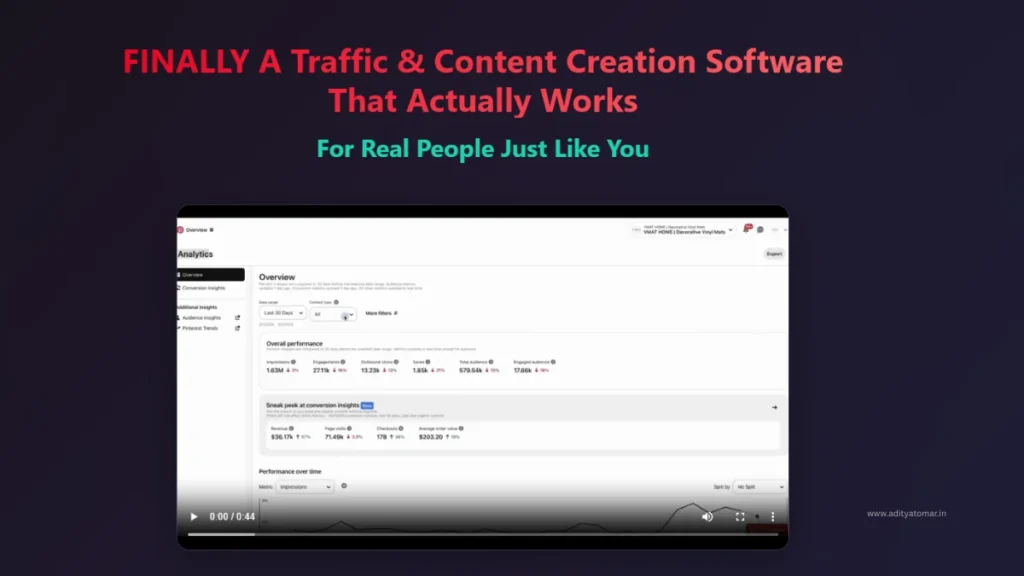
Task: Click the arrow on conversion insights card
Action: pos(774,407)
